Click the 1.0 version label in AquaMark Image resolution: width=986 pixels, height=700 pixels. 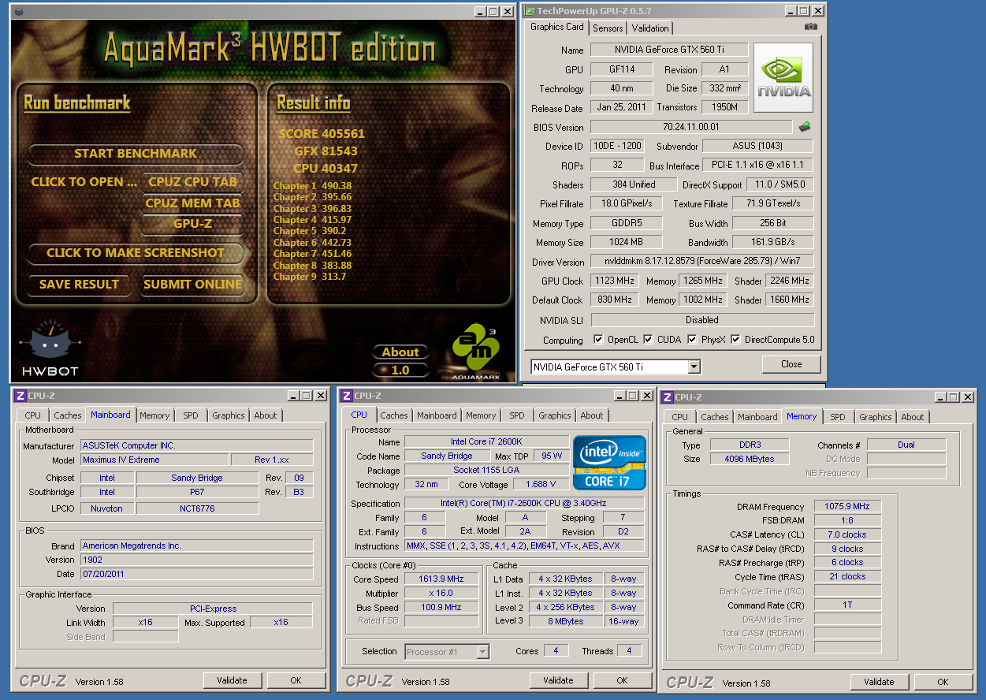click(x=401, y=370)
